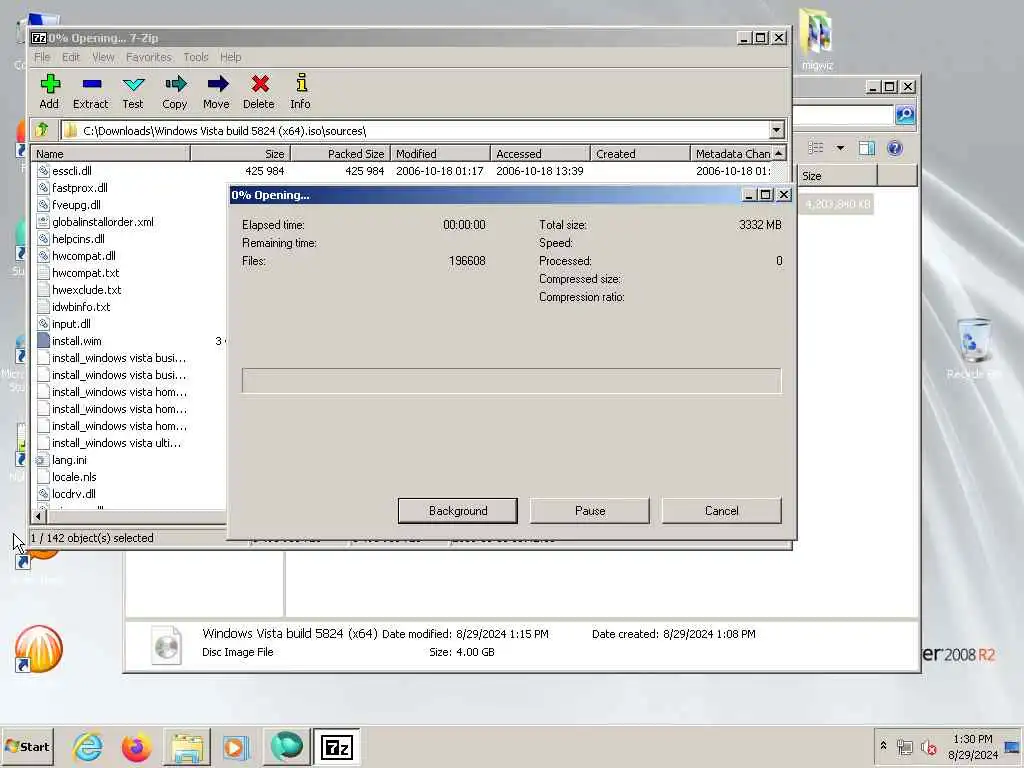Go up one folder level in 7-Zip
Viewport: 1024px width, 768px height.
point(42,129)
